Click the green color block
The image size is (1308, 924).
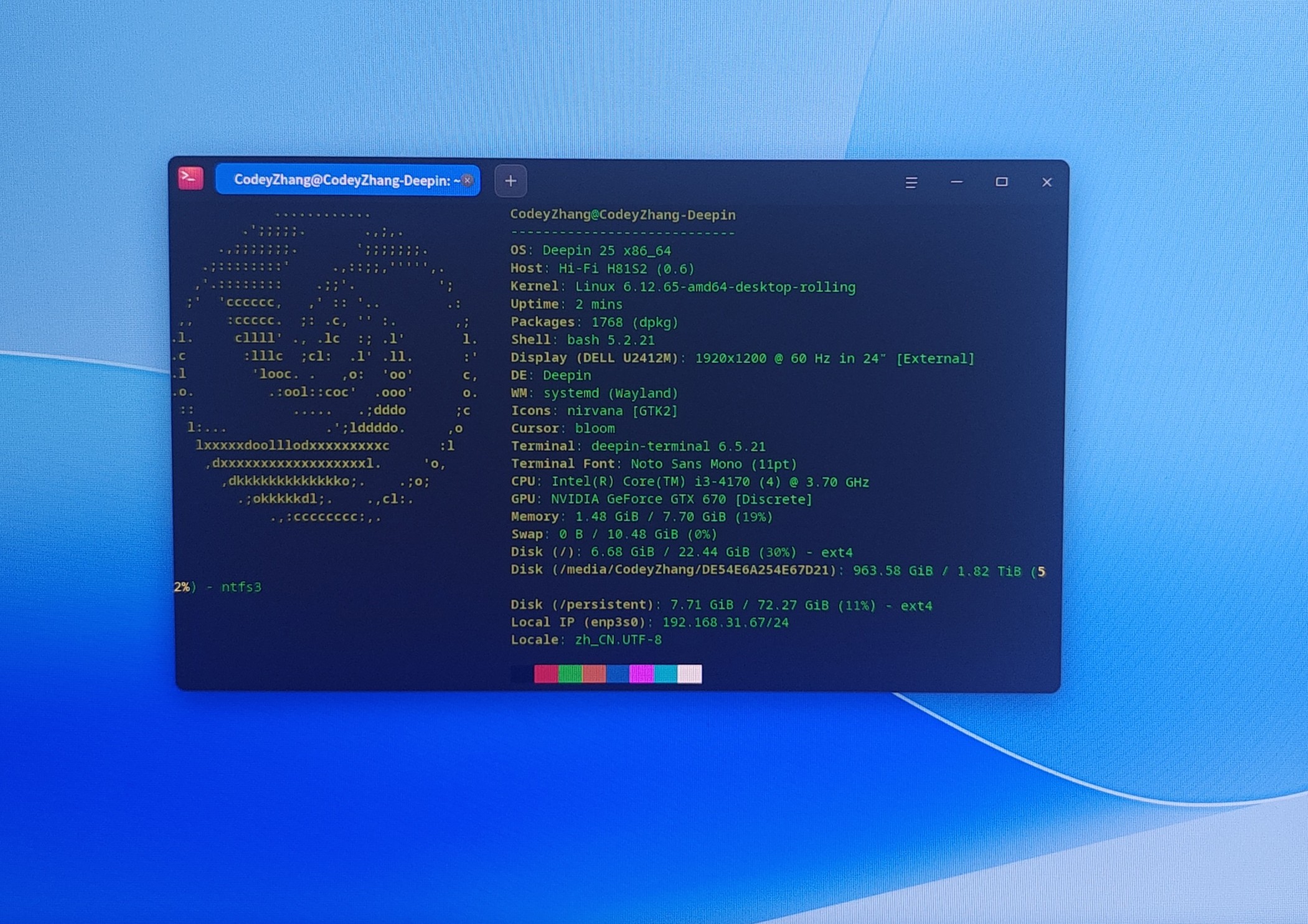(x=570, y=674)
